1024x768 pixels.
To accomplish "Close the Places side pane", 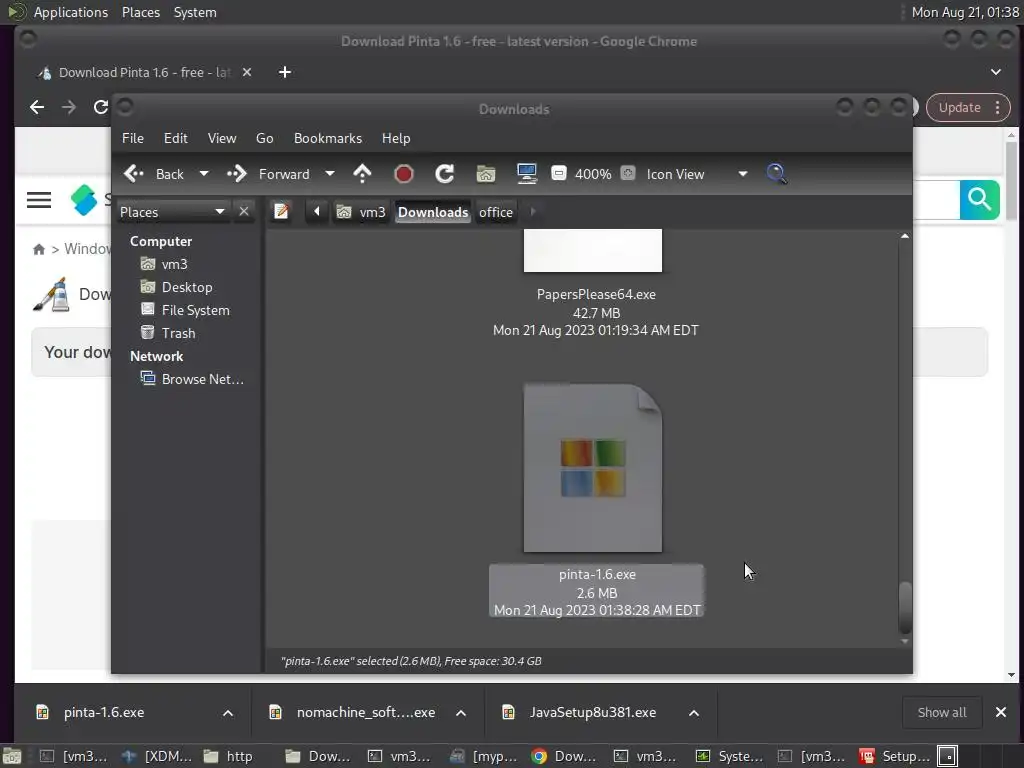I will point(244,212).
